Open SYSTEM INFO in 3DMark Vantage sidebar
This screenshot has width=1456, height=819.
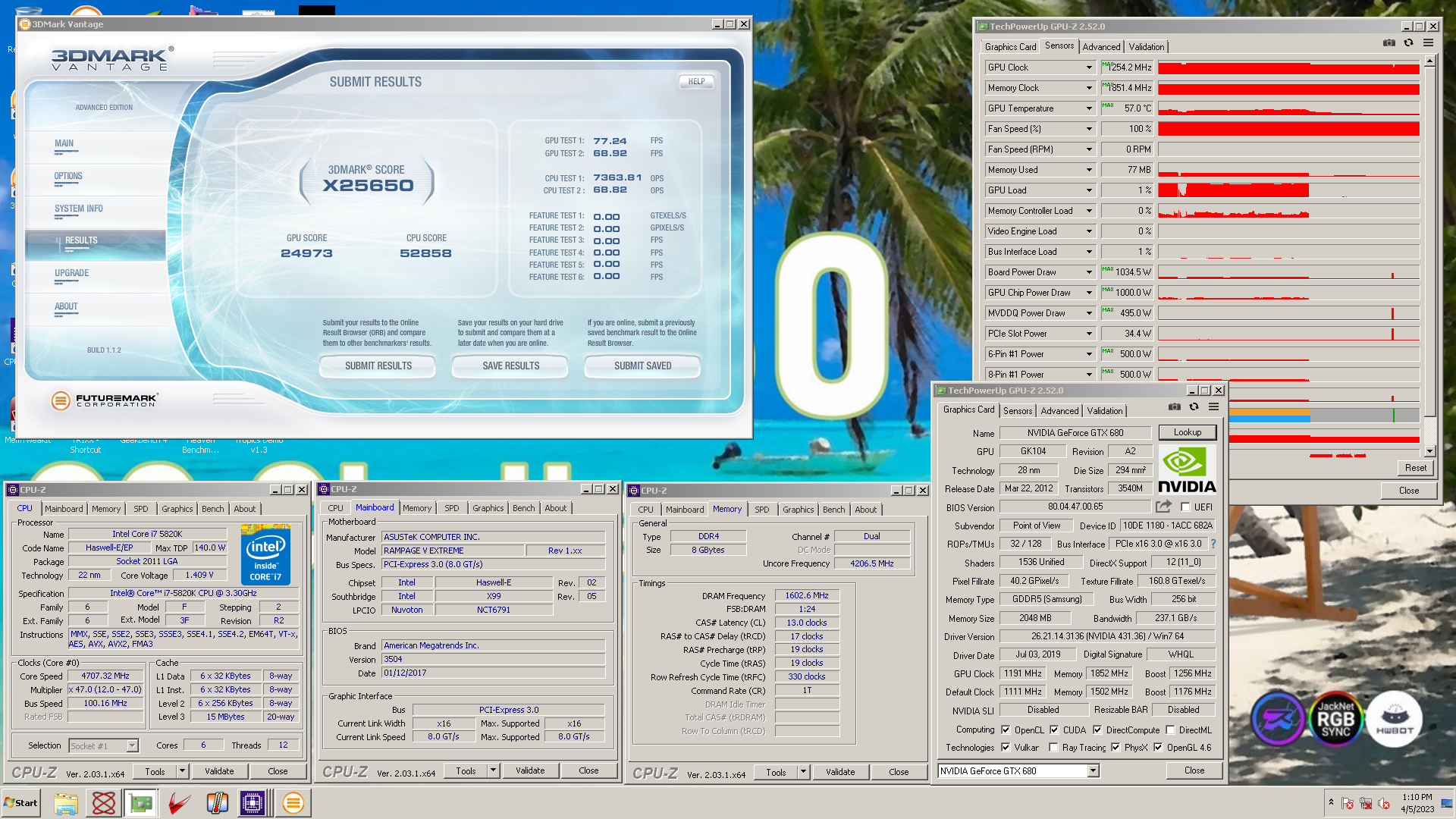(79, 209)
